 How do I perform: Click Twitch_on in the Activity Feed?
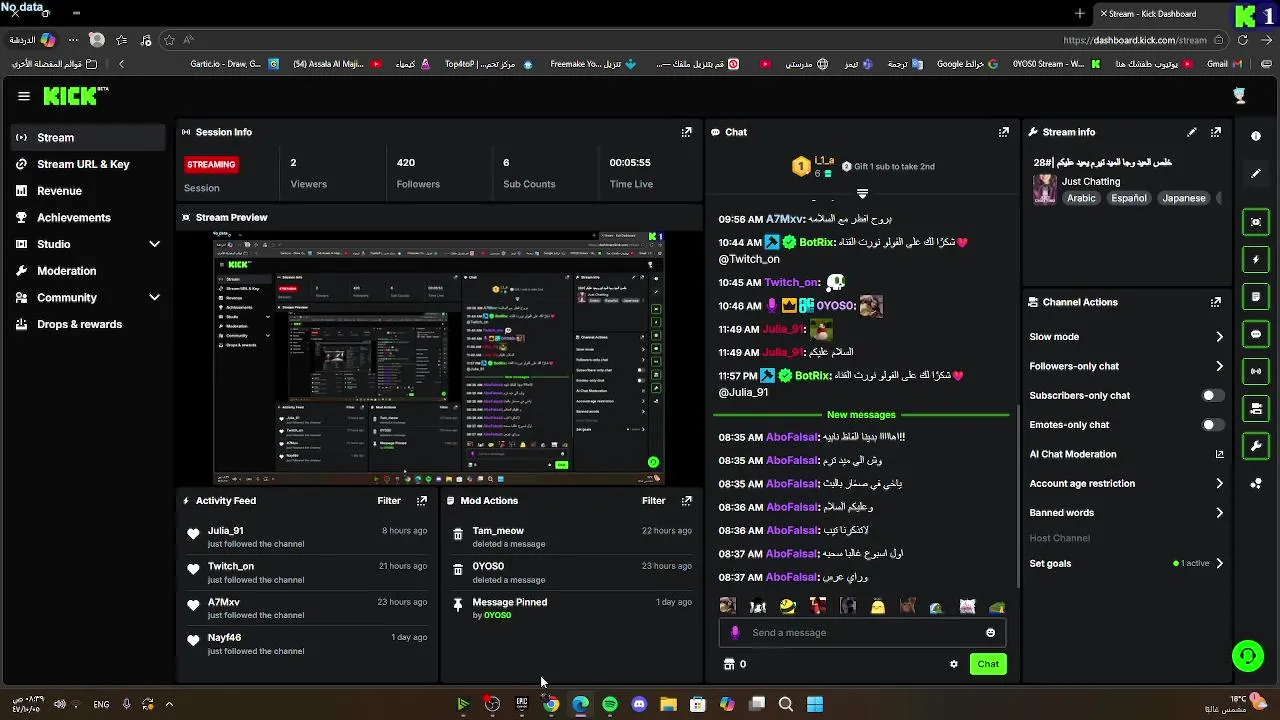(231, 566)
